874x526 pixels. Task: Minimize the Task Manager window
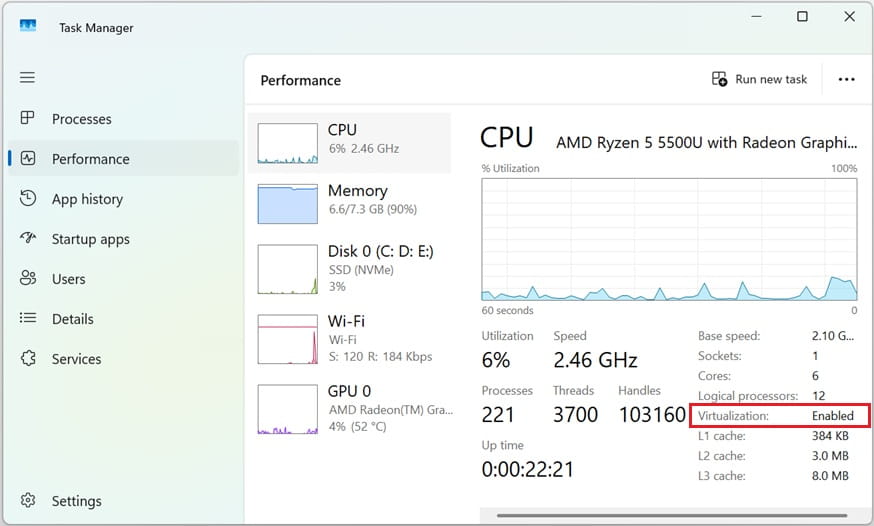(x=756, y=16)
